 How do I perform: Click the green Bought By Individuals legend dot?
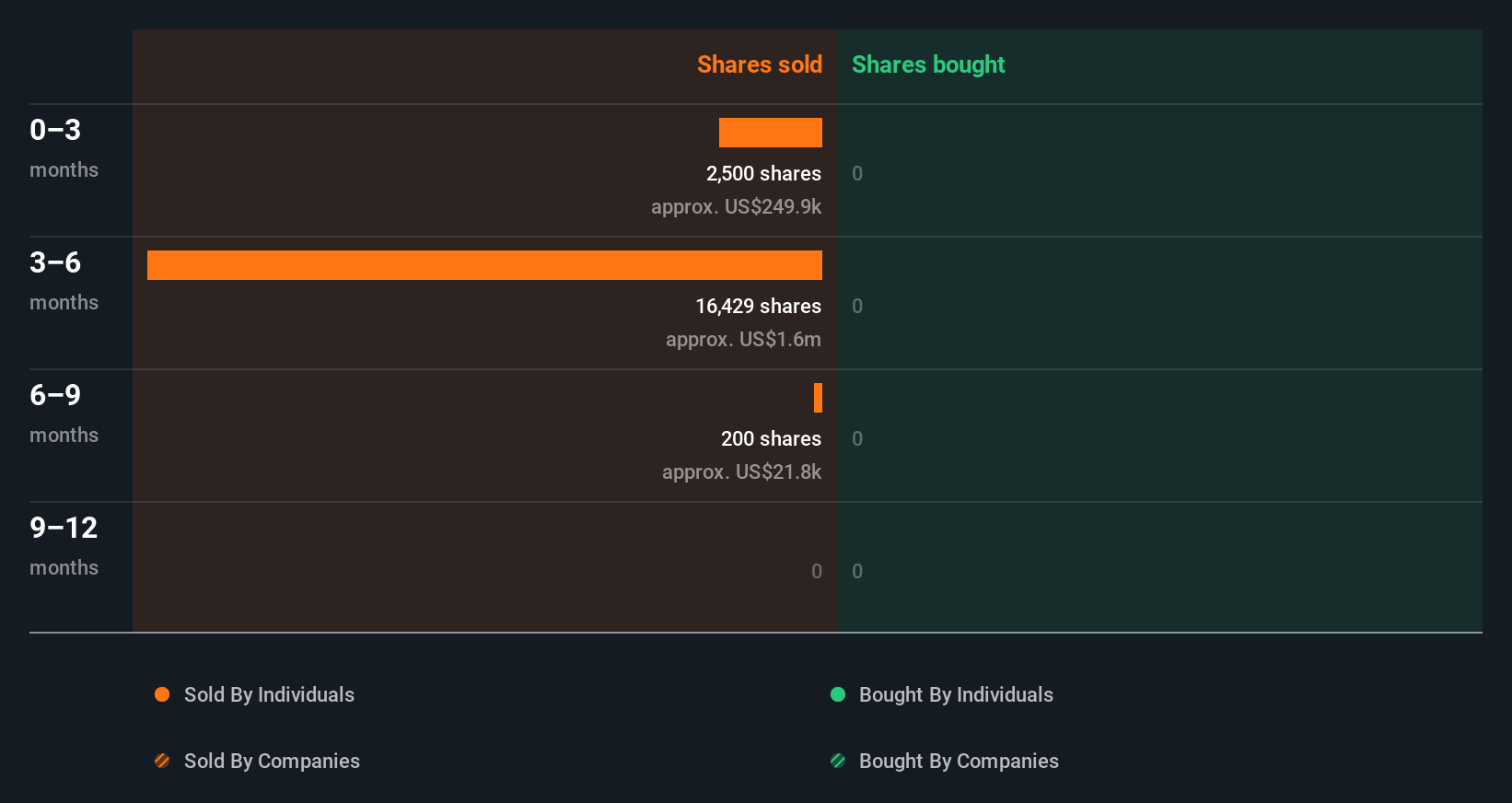pyautogui.click(x=838, y=694)
